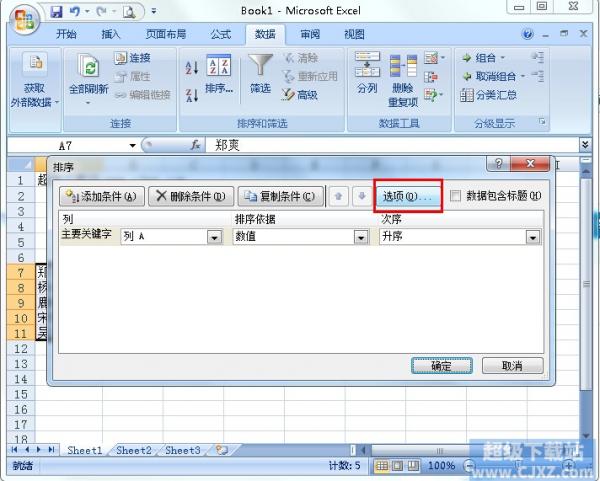The width and height of the screenshot is (600, 481).
Task: Expand the formula bar
Action: point(585,144)
